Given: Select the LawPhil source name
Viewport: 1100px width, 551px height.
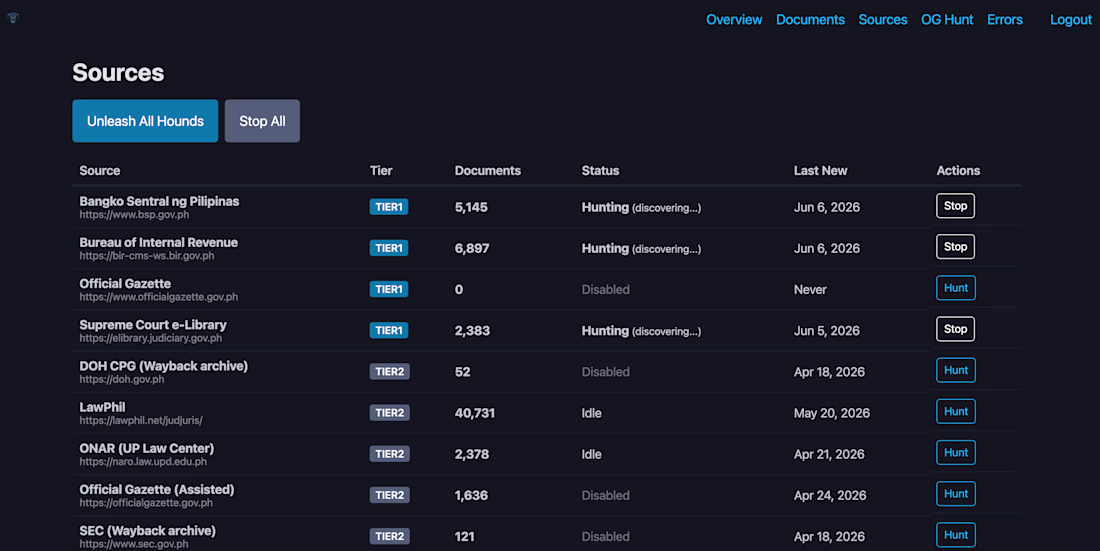Looking at the screenshot, I should [102, 407].
